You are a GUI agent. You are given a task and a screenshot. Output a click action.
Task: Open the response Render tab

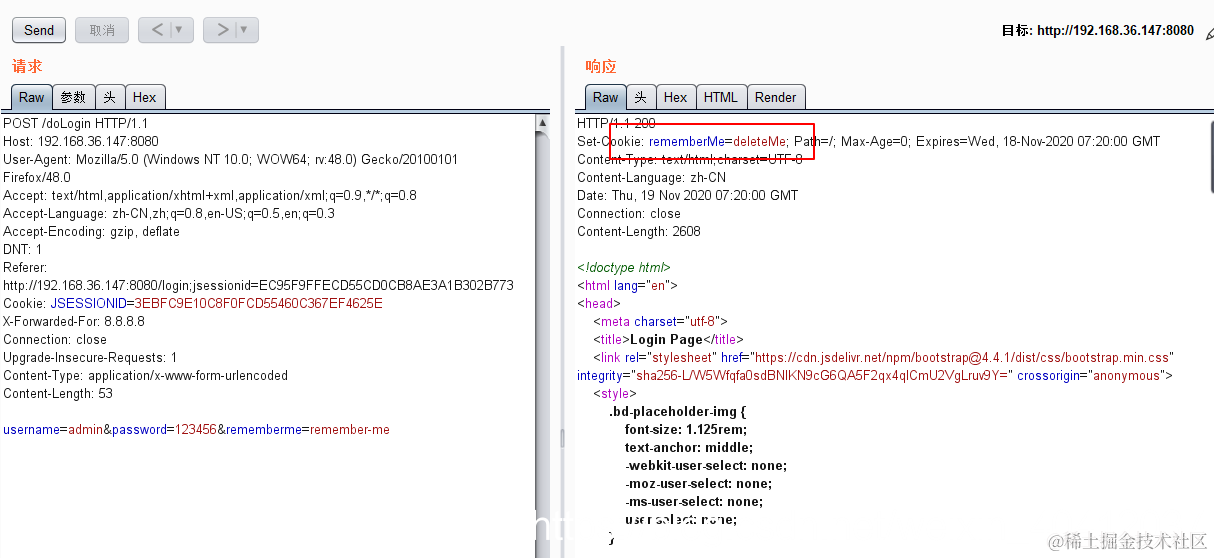pos(776,97)
